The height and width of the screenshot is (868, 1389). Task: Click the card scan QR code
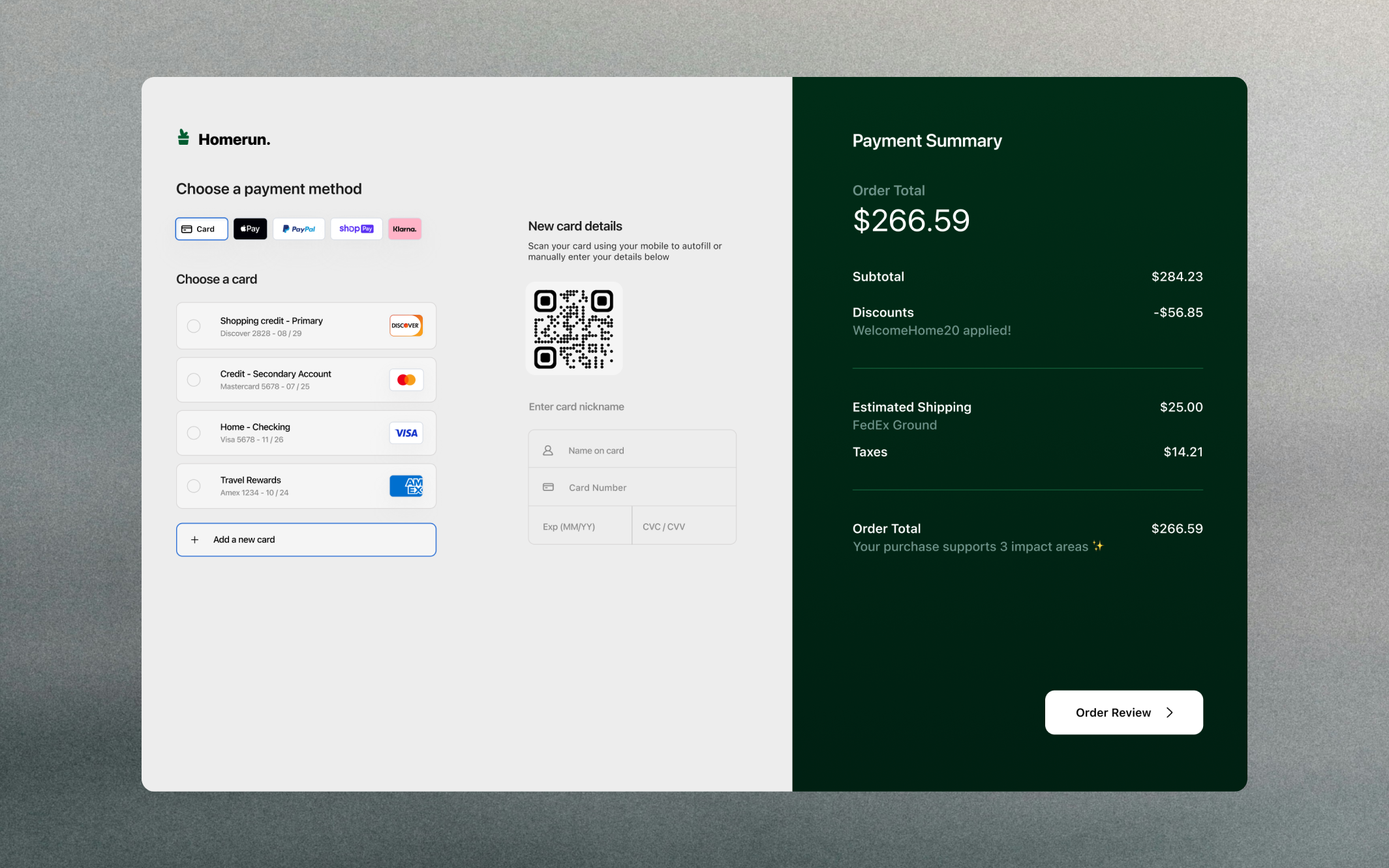573,328
